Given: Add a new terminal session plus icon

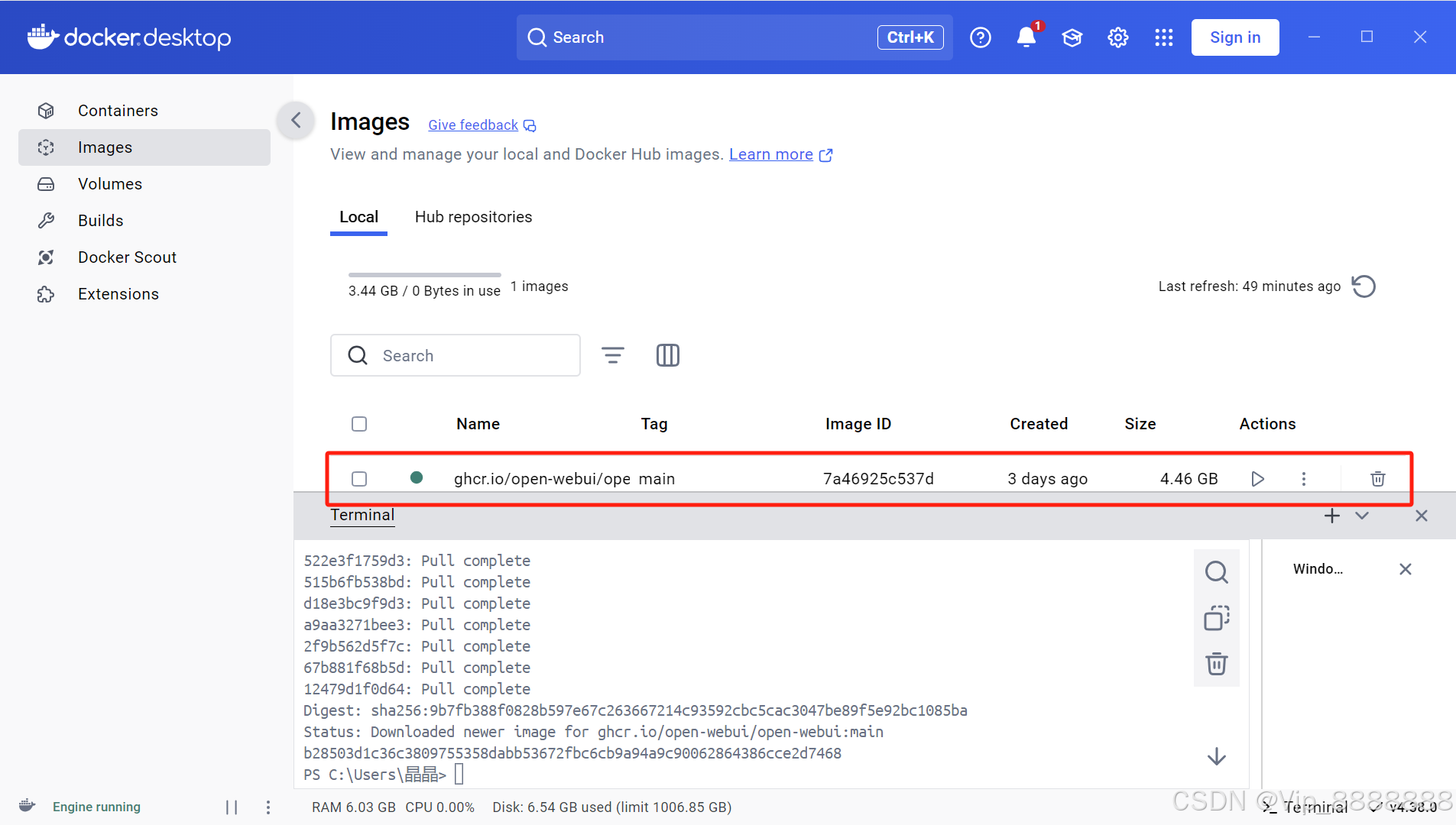Looking at the screenshot, I should click(x=1332, y=516).
